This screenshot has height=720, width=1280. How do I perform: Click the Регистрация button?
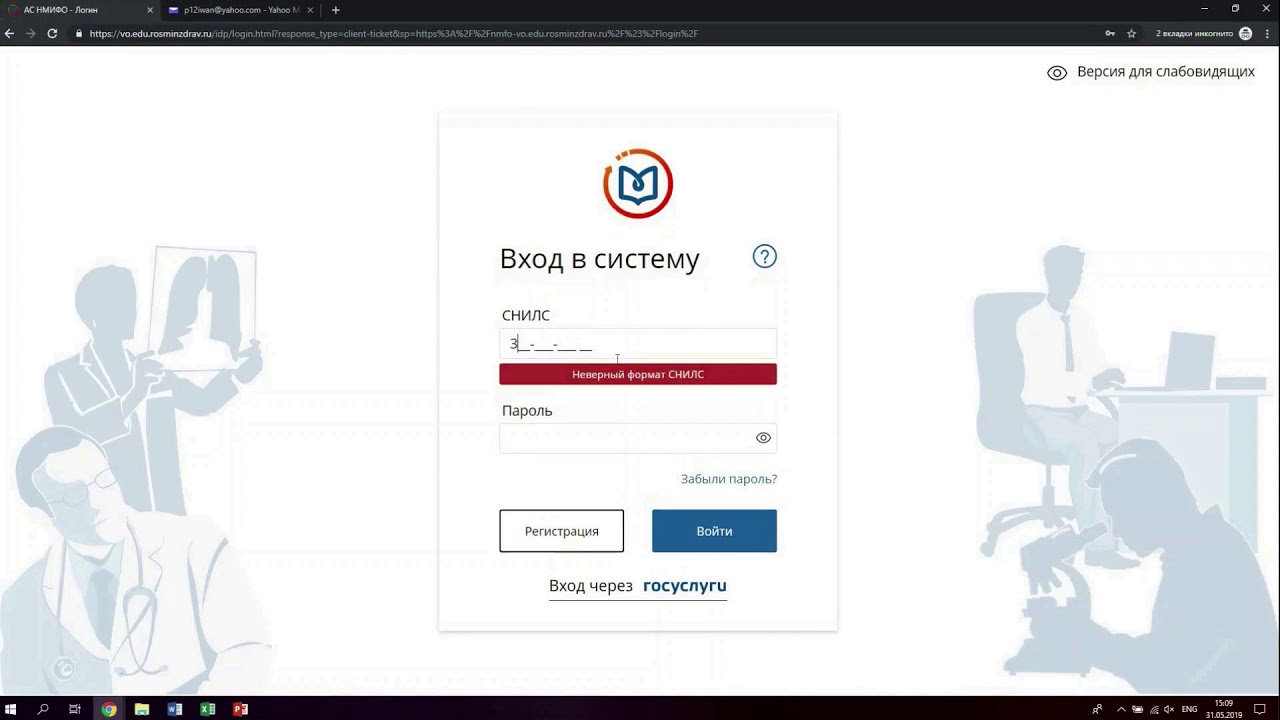(562, 531)
